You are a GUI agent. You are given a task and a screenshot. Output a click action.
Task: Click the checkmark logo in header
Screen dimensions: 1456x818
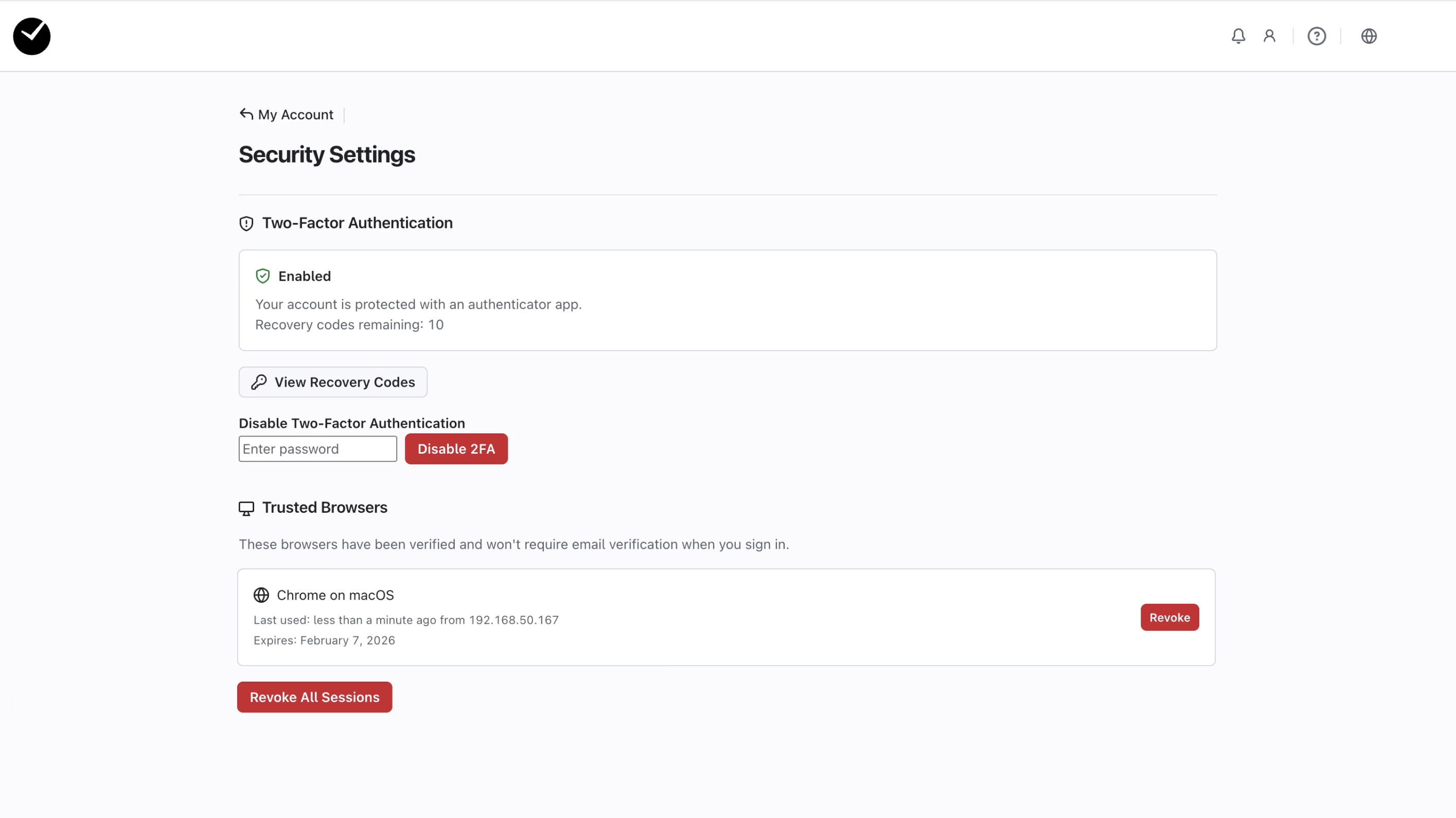[x=32, y=36]
